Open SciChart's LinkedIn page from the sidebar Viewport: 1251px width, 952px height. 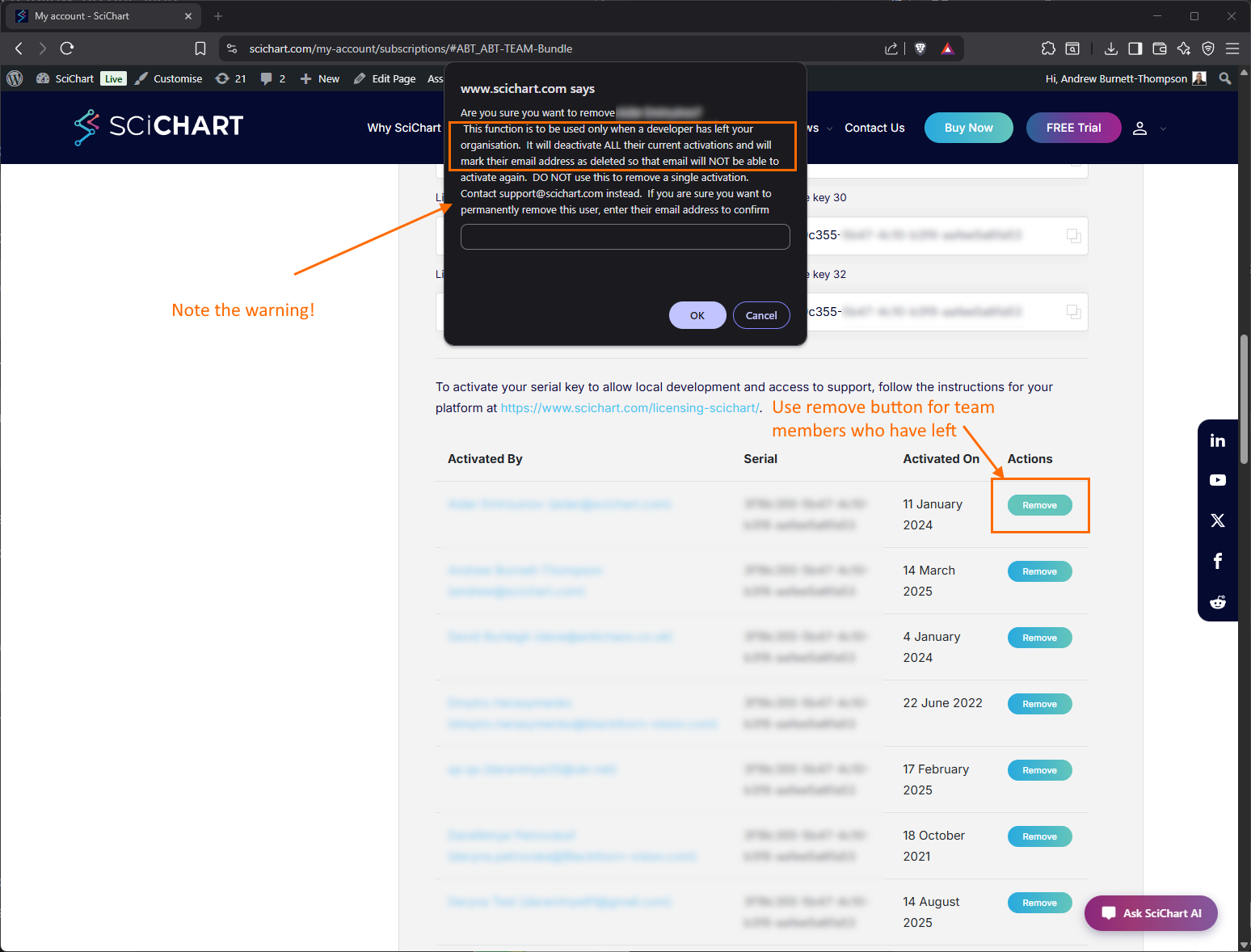[x=1218, y=440]
